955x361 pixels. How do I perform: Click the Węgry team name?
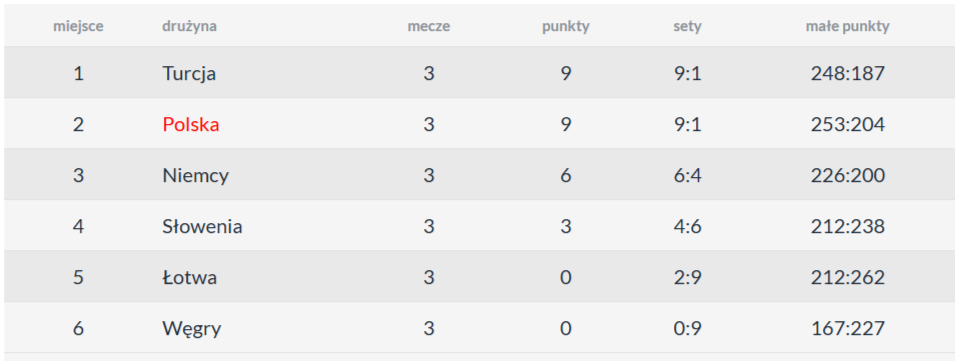click(x=192, y=329)
